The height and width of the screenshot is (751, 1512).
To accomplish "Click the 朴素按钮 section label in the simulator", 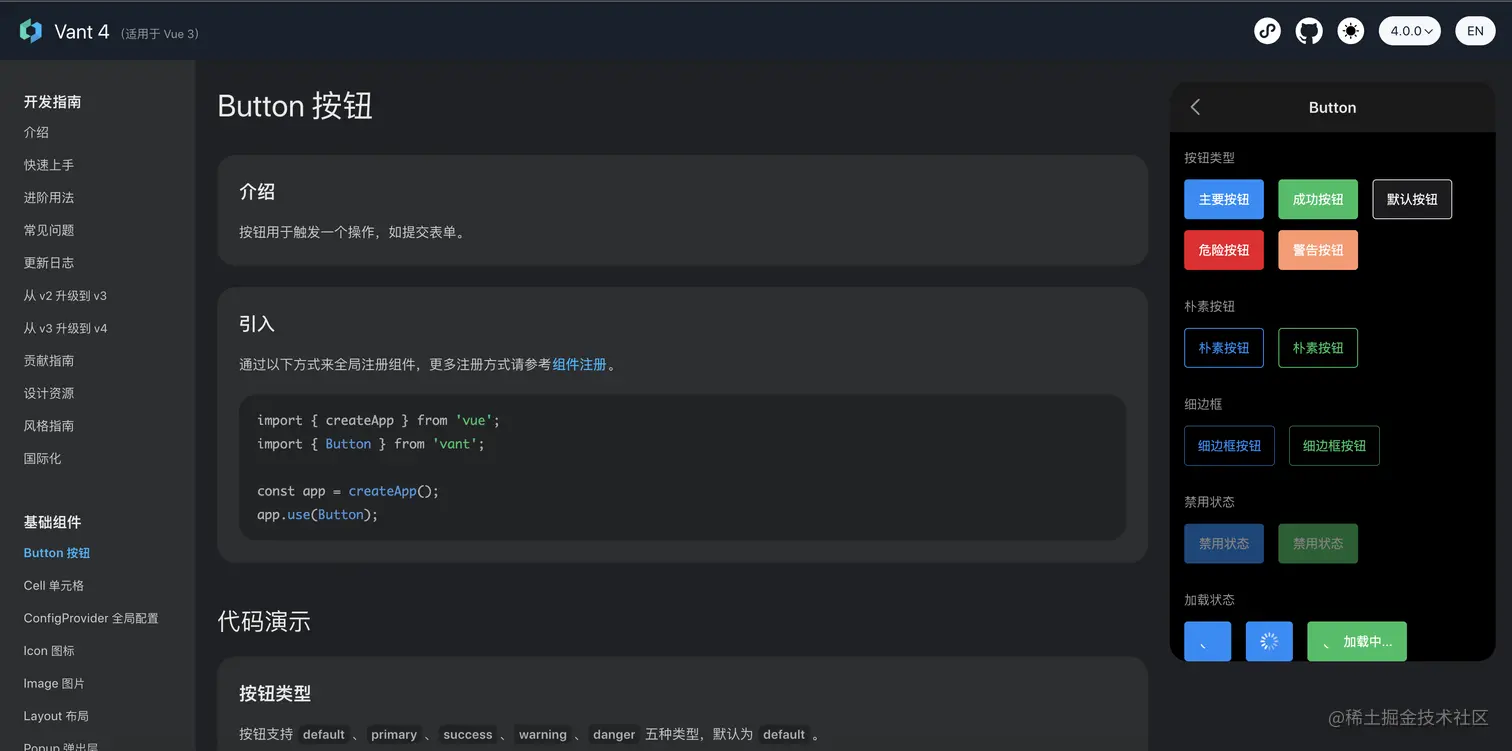I will click(x=1209, y=306).
